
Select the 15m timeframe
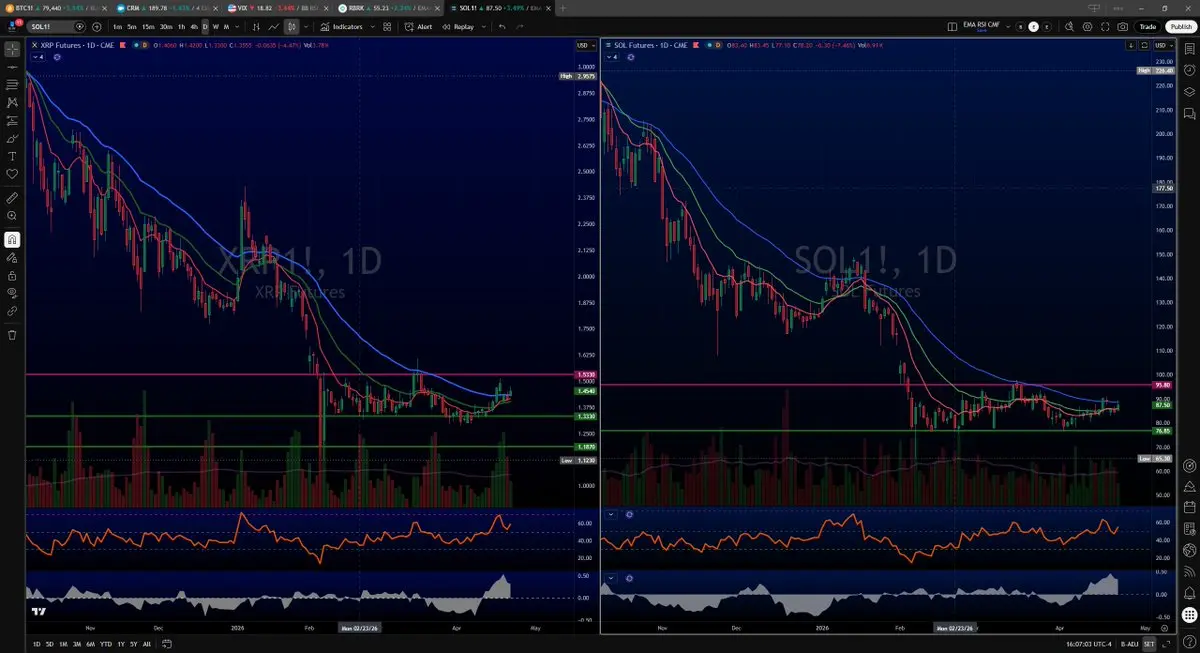point(148,27)
